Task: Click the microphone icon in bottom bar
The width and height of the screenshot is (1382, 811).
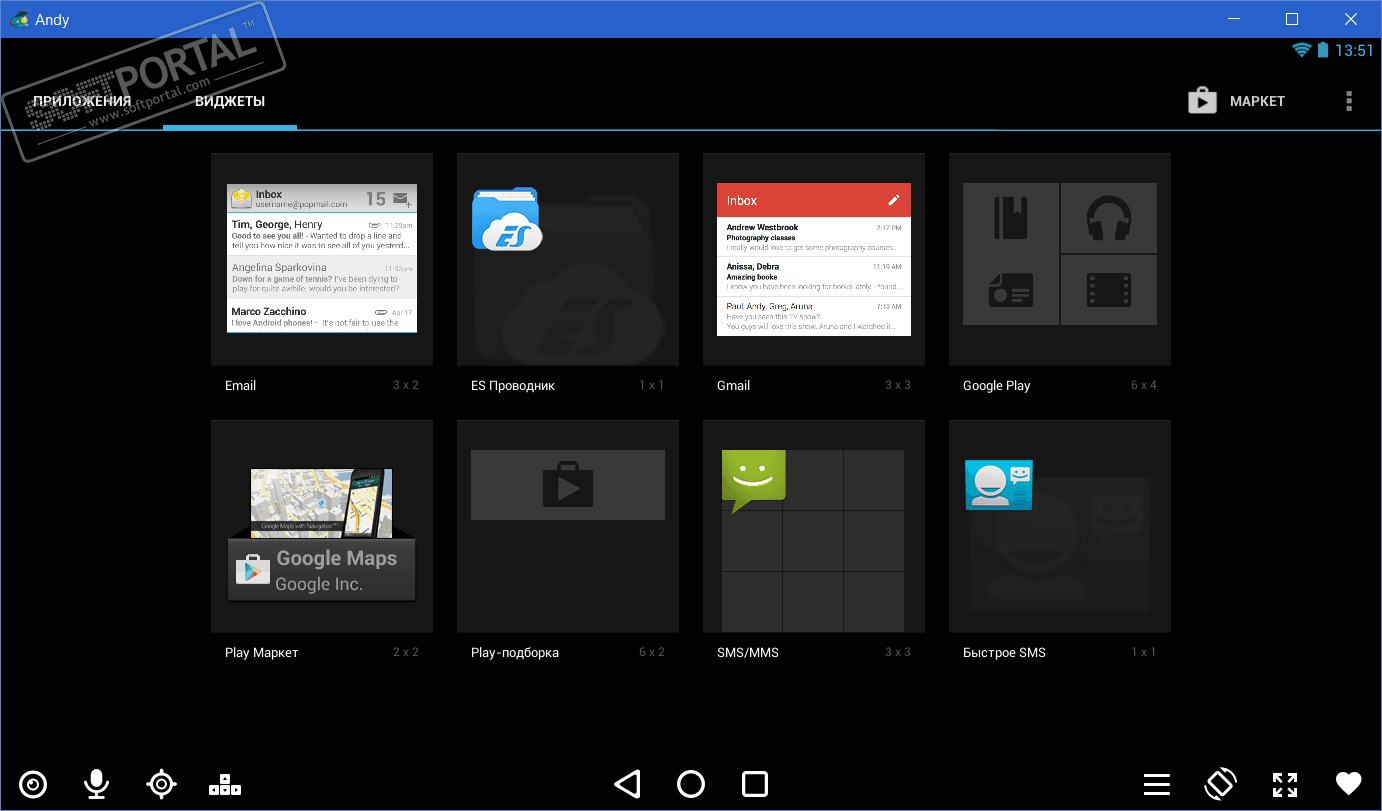Action: pyautogui.click(x=96, y=784)
